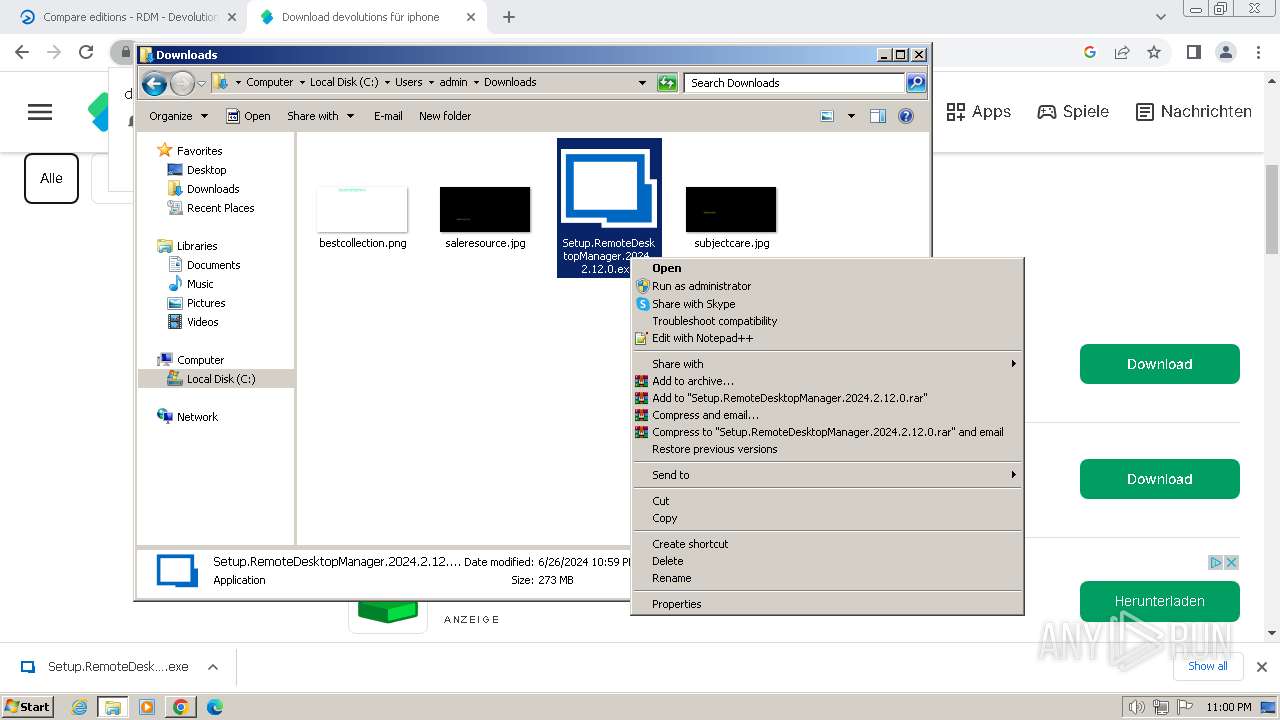1280x720 pixels.
Task: Choose Edit with Notepad++
Action: point(827,338)
